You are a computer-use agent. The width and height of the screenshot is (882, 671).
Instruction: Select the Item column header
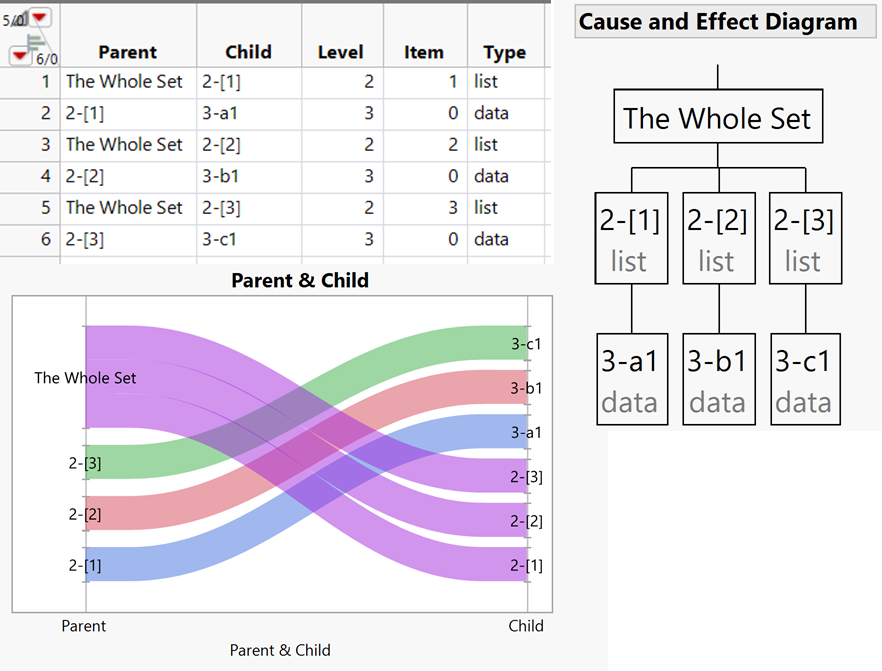click(x=424, y=52)
